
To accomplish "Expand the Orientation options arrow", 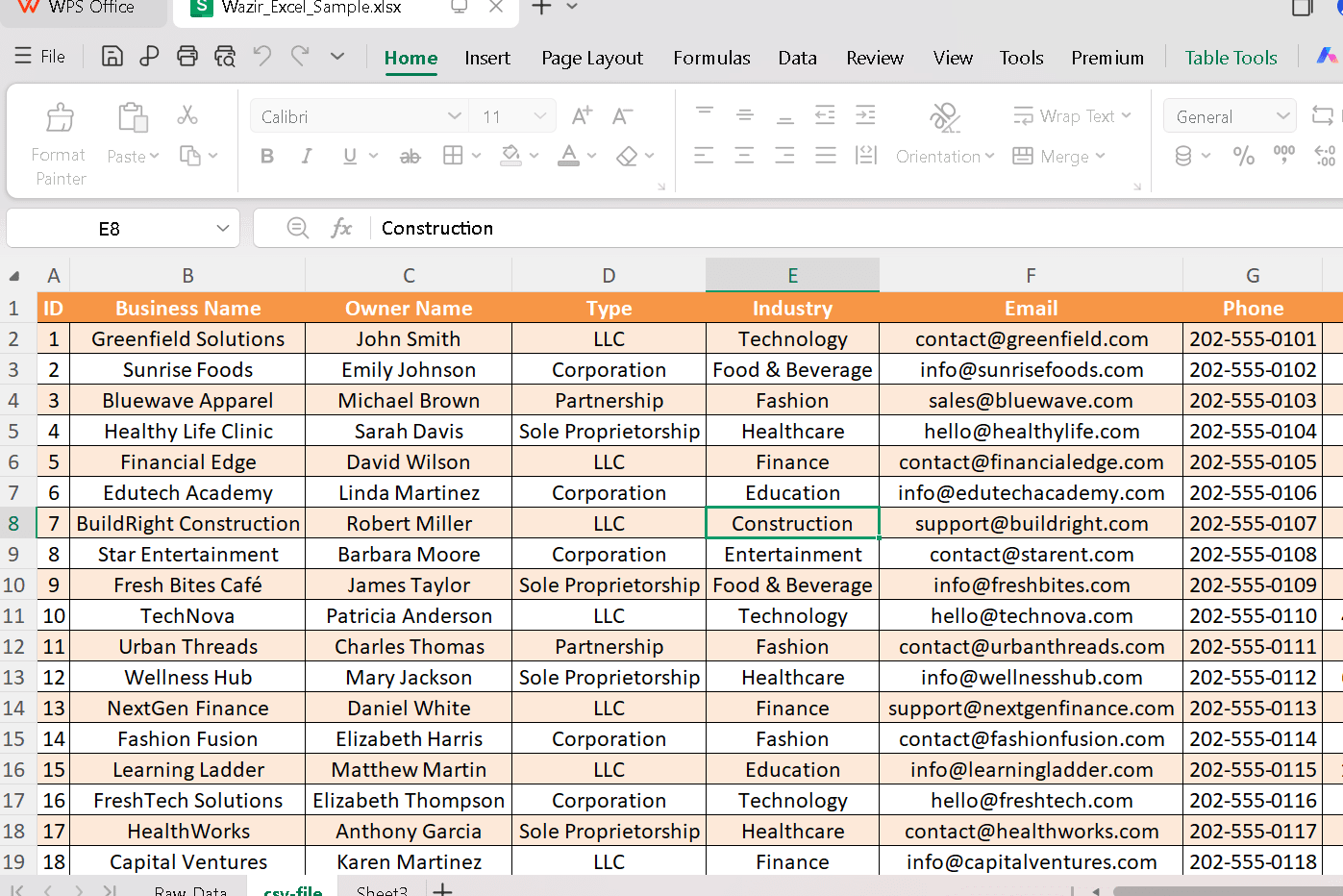I will (989, 156).
